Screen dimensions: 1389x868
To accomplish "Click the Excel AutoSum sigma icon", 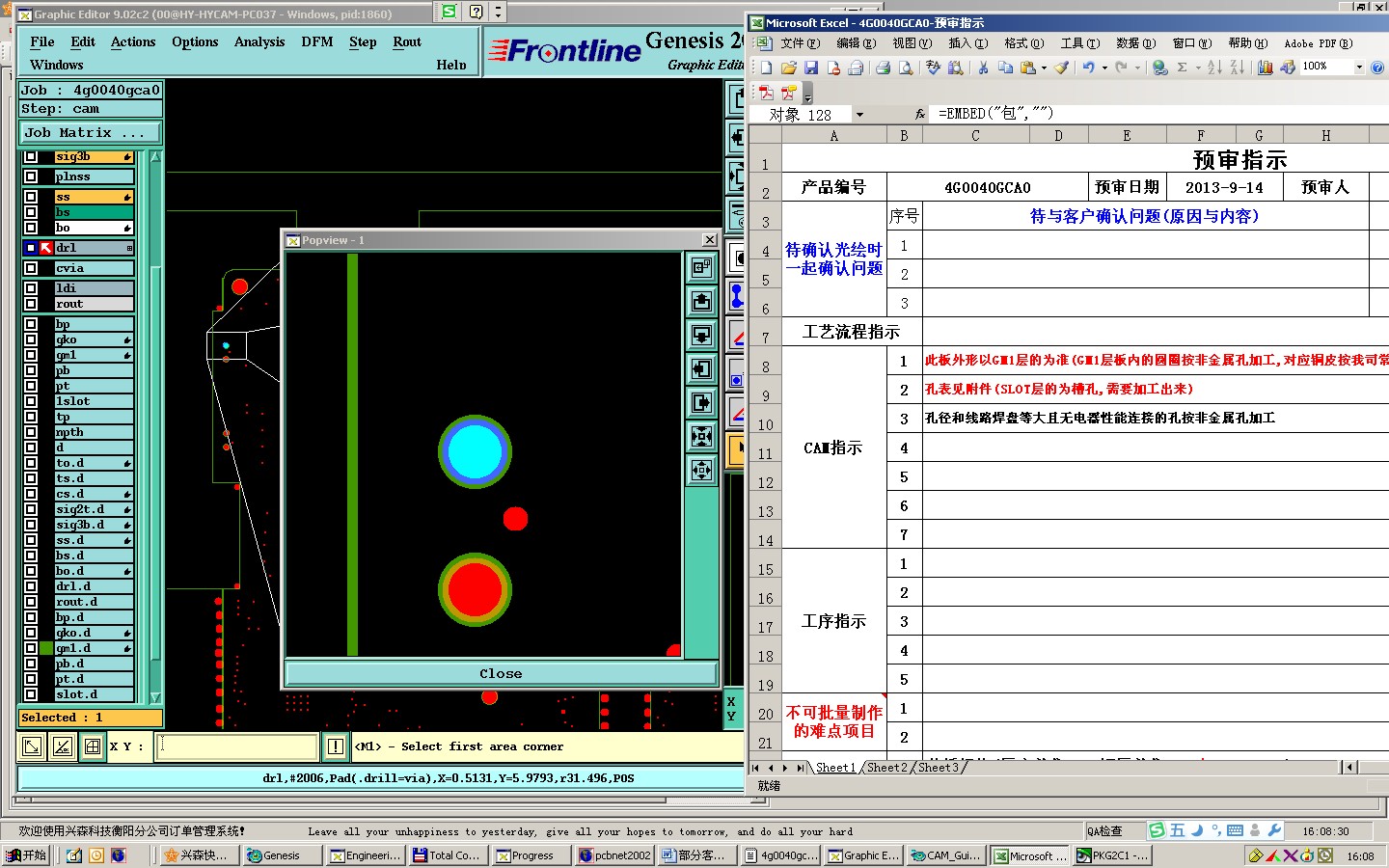I will pos(1182,68).
